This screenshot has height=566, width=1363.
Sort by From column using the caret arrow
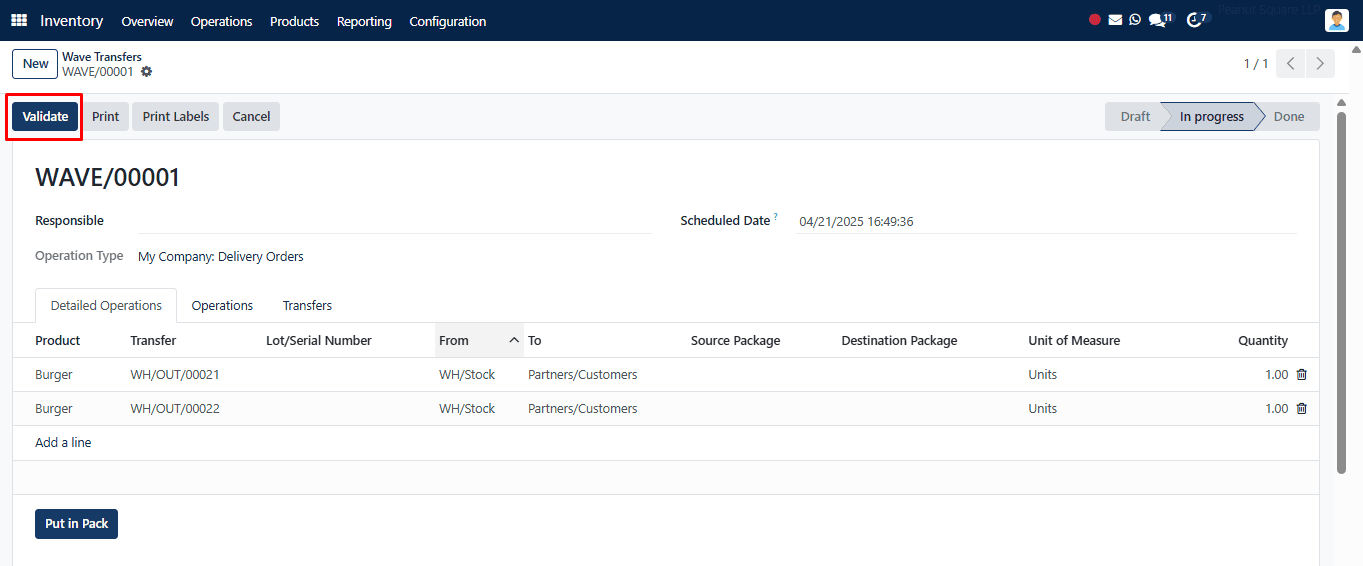pyautogui.click(x=514, y=341)
